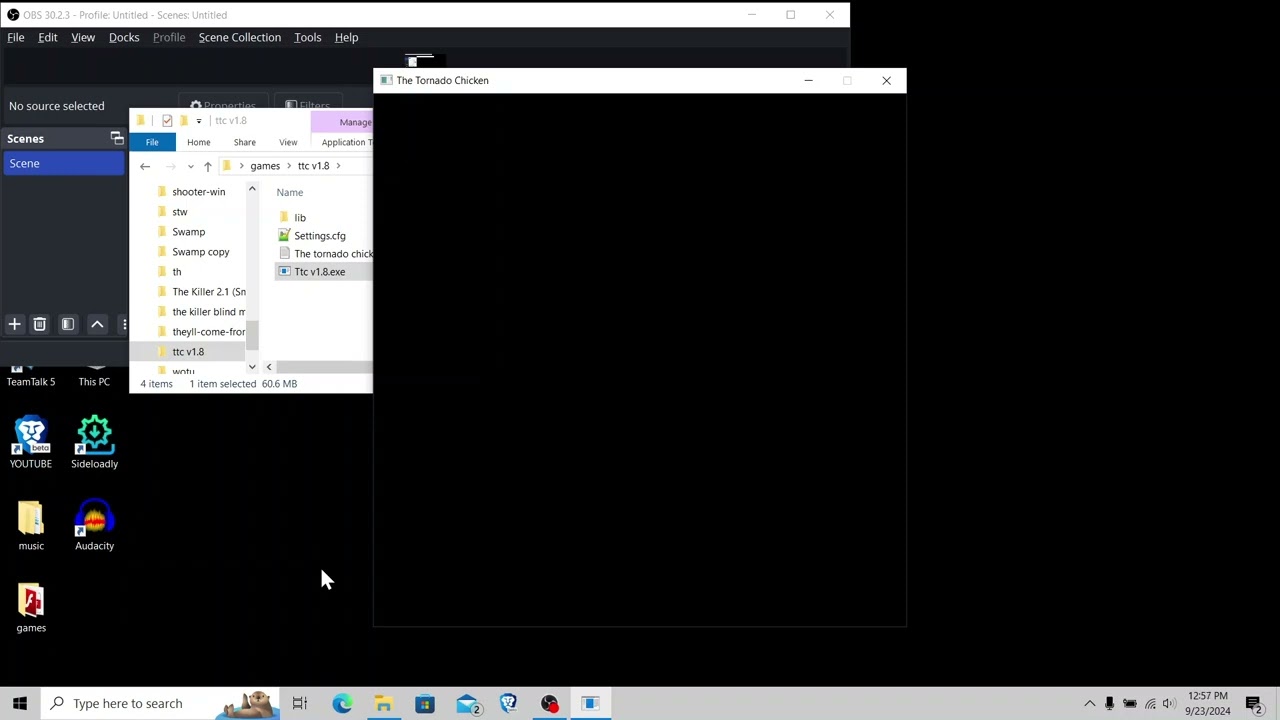Select the lib folder in file list
1280x720 pixels.
point(300,218)
